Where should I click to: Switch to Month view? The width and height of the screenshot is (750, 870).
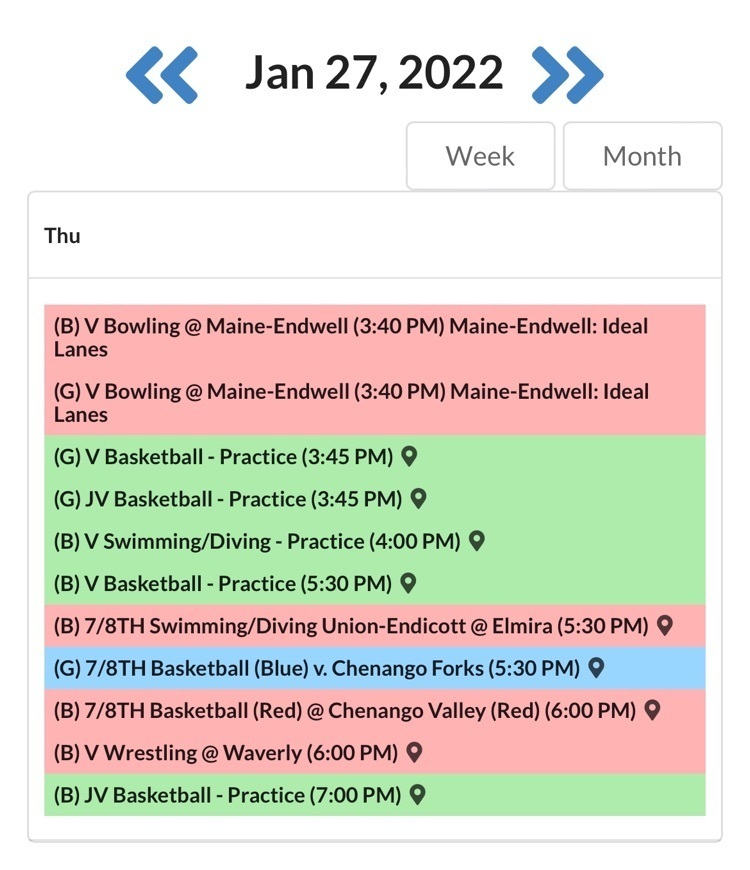click(x=642, y=156)
